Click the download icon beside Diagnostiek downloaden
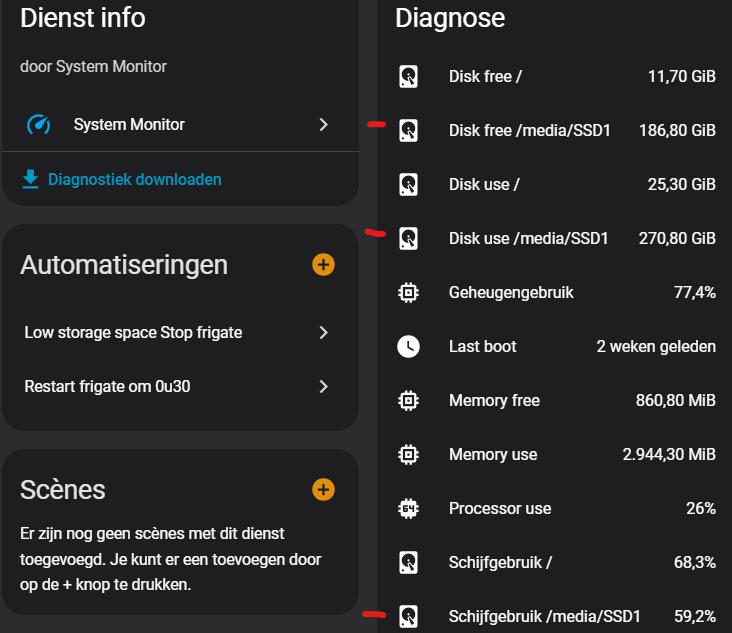This screenshot has height=633, width=732. coord(31,179)
